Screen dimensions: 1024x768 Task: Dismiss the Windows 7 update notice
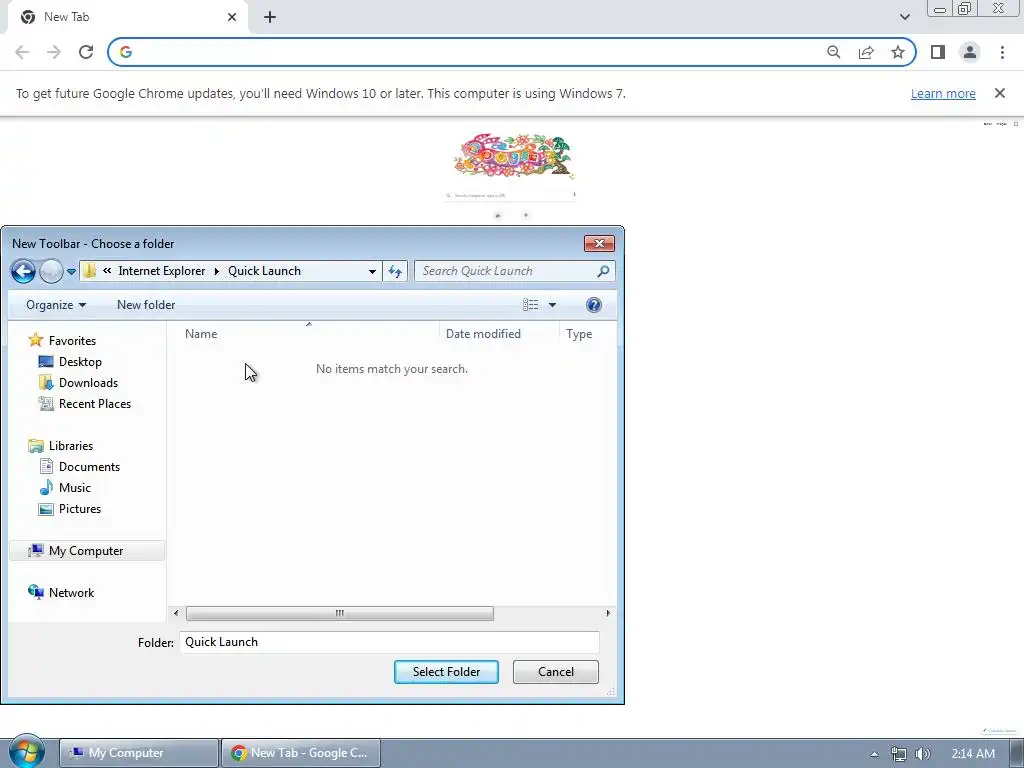pyautogui.click(x=999, y=93)
